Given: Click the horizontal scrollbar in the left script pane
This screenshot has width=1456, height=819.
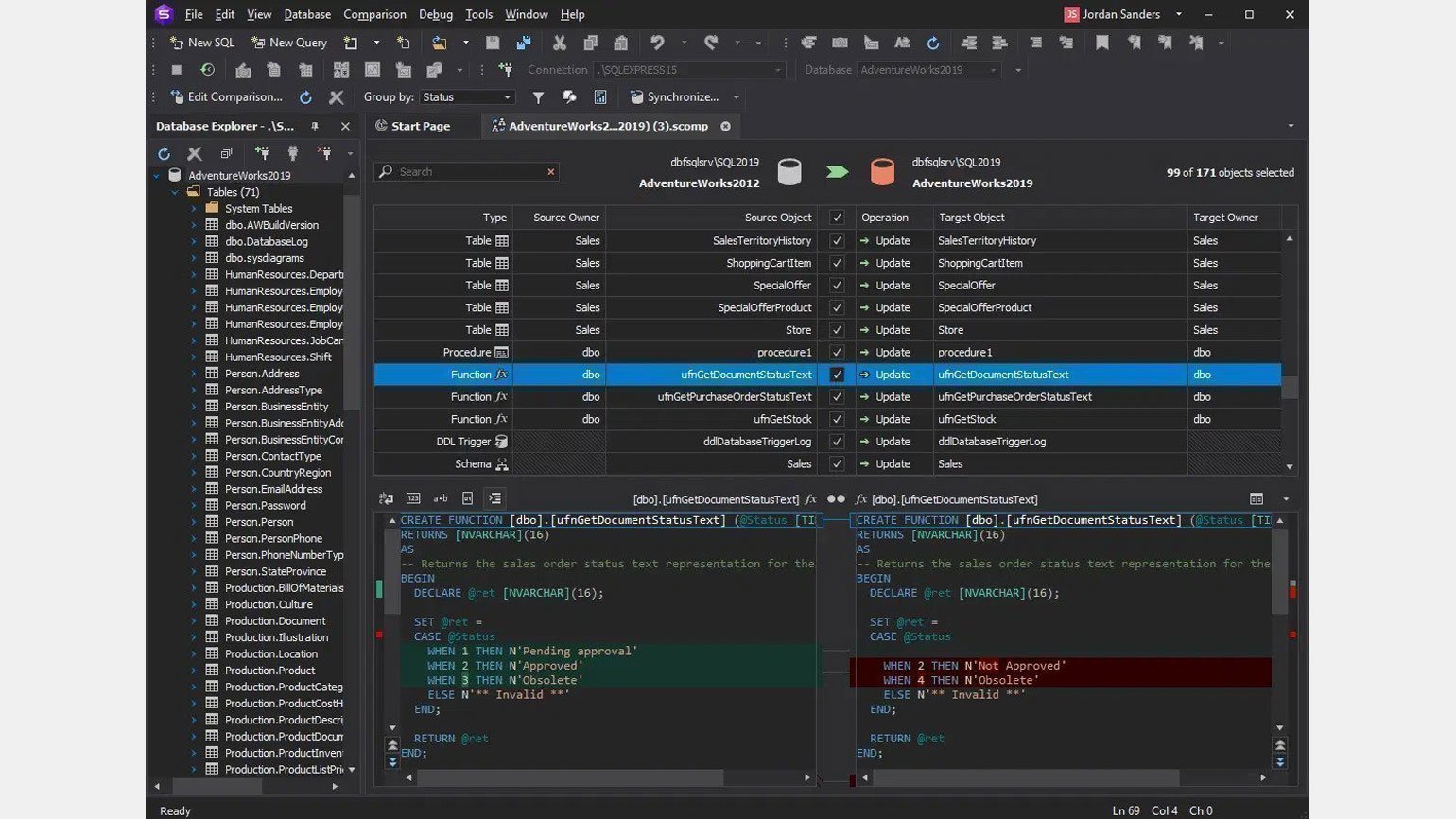Looking at the screenshot, I should coord(571,777).
